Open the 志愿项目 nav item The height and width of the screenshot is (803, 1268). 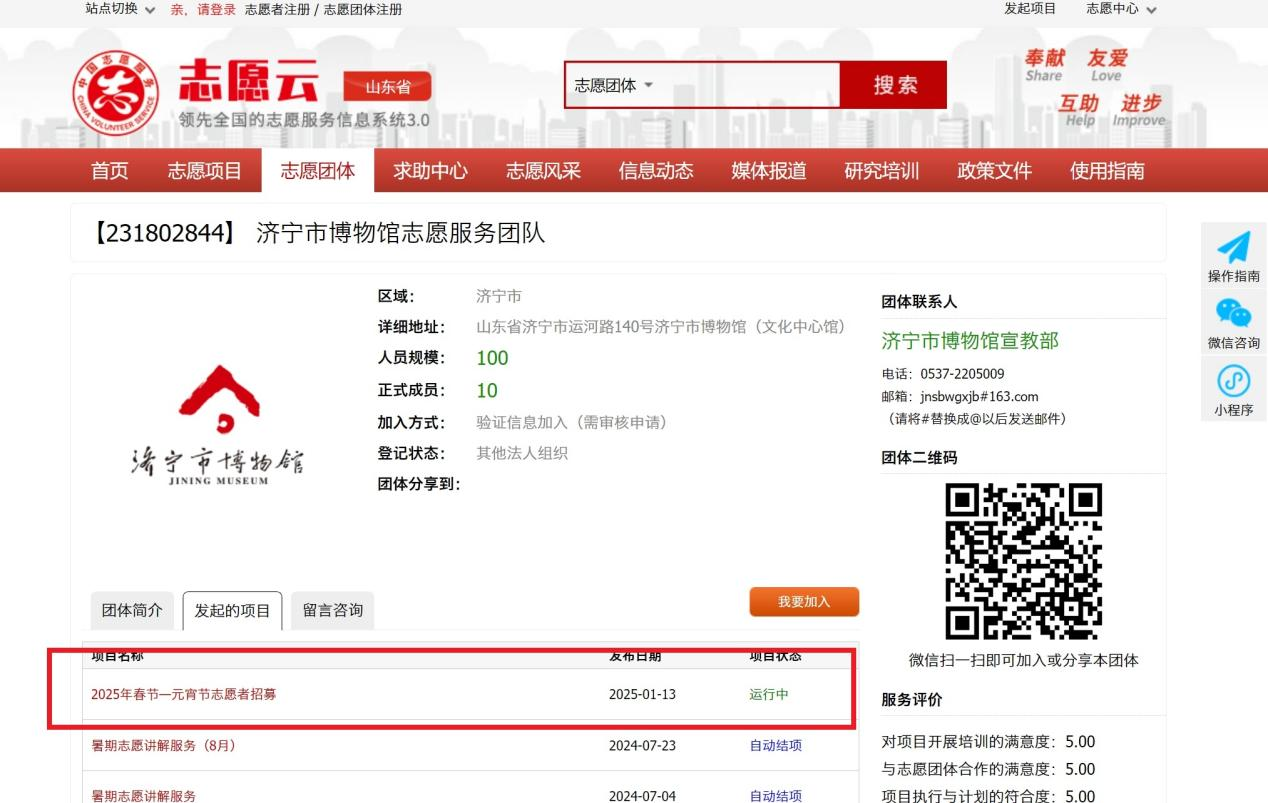coord(205,171)
